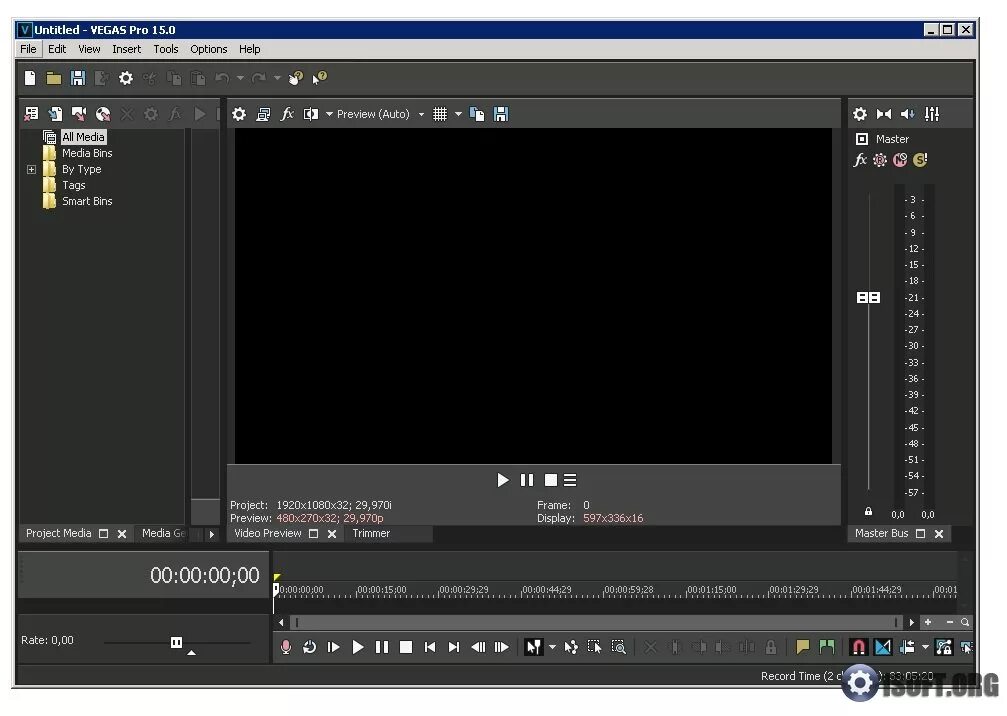The height and width of the screenshot is (716, 1007).
Task: Open mixing console sliders icon
Action: coord(932,114)
